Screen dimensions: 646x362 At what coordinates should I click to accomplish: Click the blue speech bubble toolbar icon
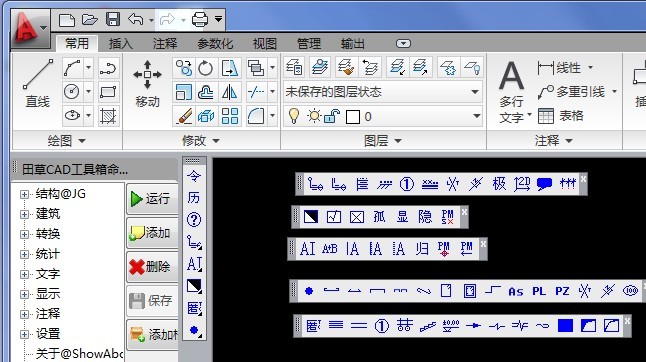544,184
